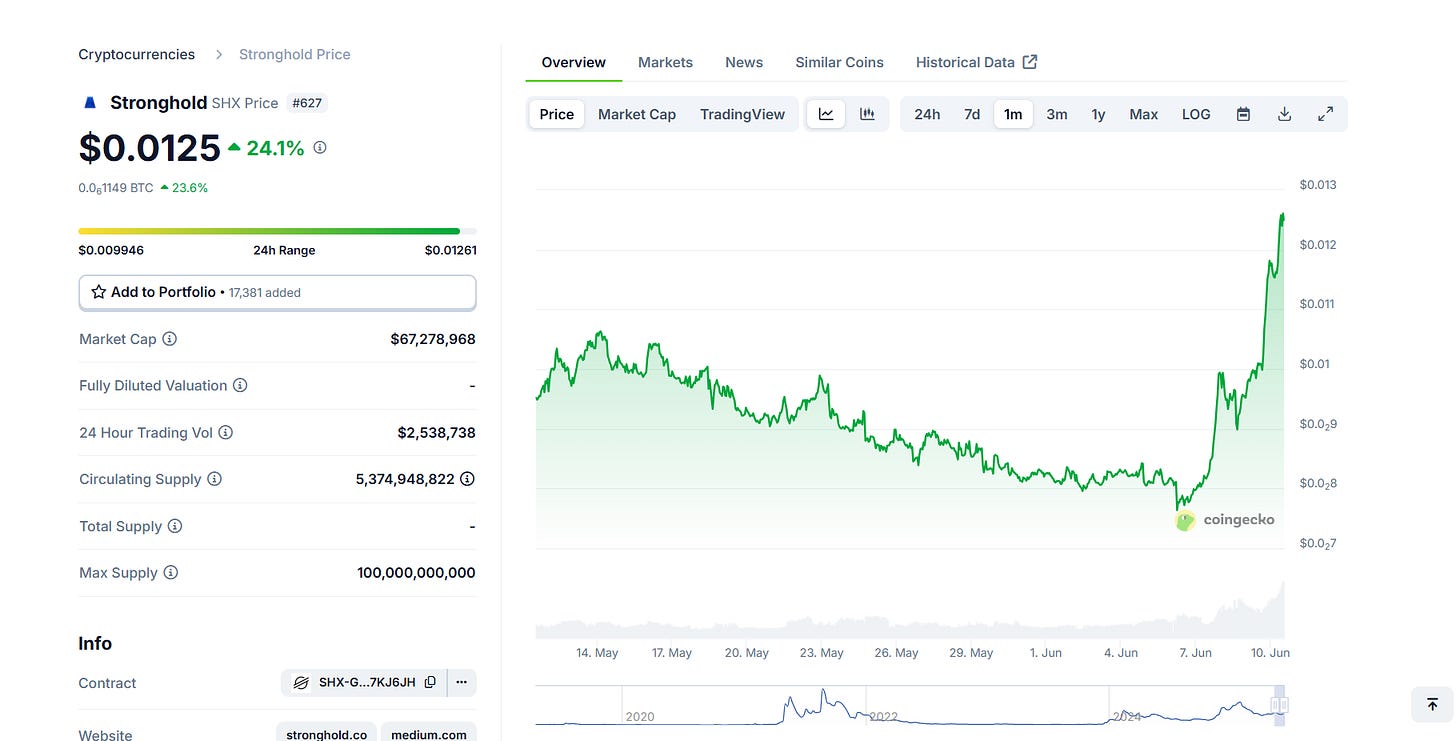Click the info icon next to price change
The height and width of the screenshot is (741, 1456).
coord(320,147)
